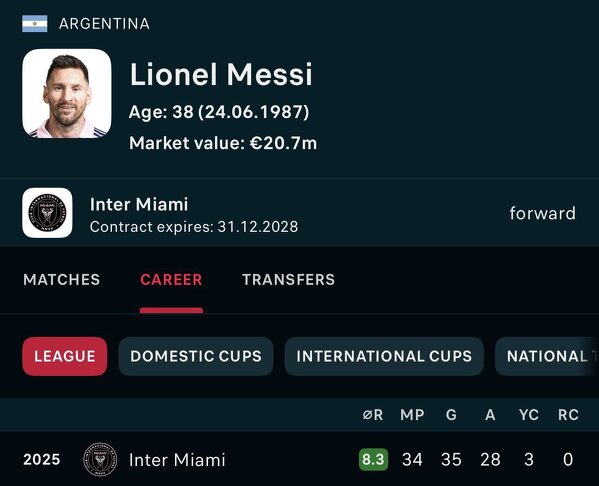Click the ØR average rating column header
This screenshot has width=599, height=486.
373,415
